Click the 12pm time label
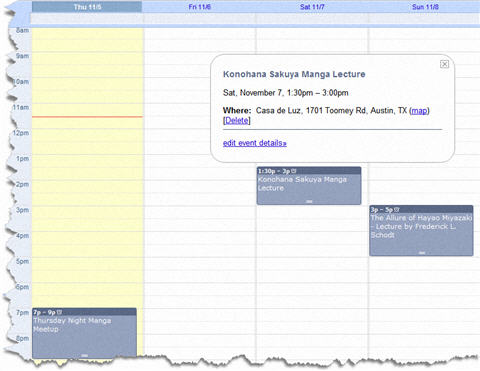 [x=21, y=133]
